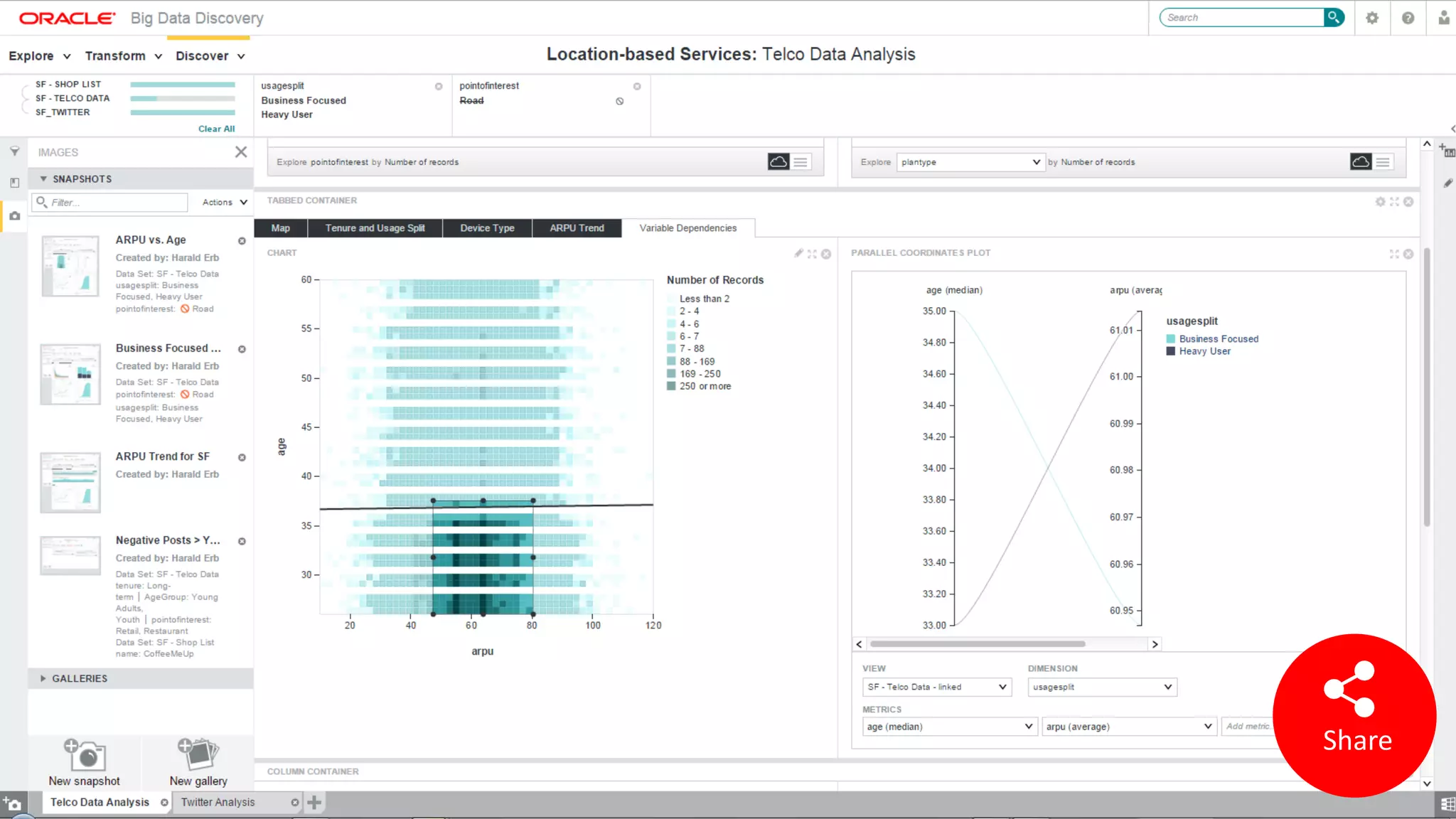This screenshot has width=1456, height=819.
Task: Open the usagesplit Dimension dropdown
Action: click(x=1102, y=687)
